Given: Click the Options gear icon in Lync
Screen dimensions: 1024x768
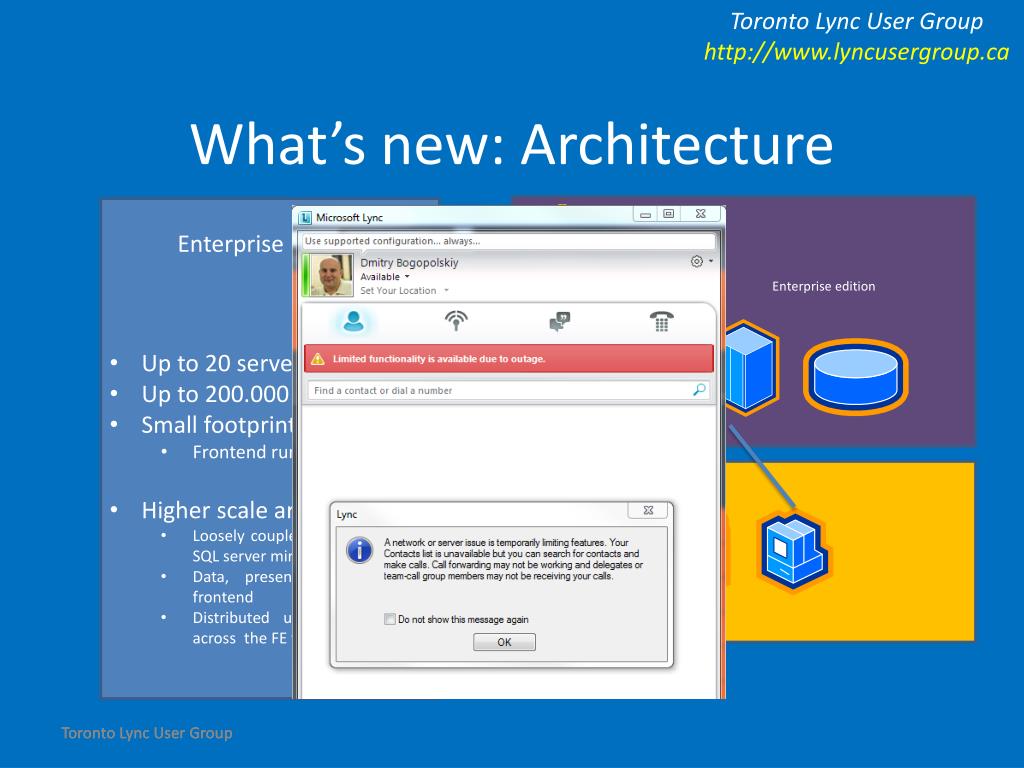Looking at the screenshot, I should (697, 261).
